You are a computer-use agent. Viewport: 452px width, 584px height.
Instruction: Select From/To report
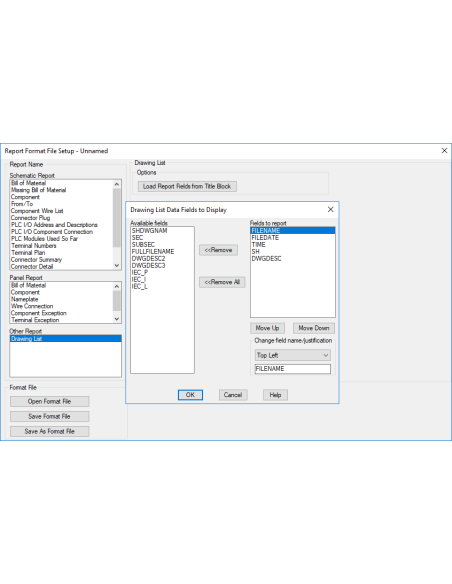pyautogui.click(x=61, y=204)
